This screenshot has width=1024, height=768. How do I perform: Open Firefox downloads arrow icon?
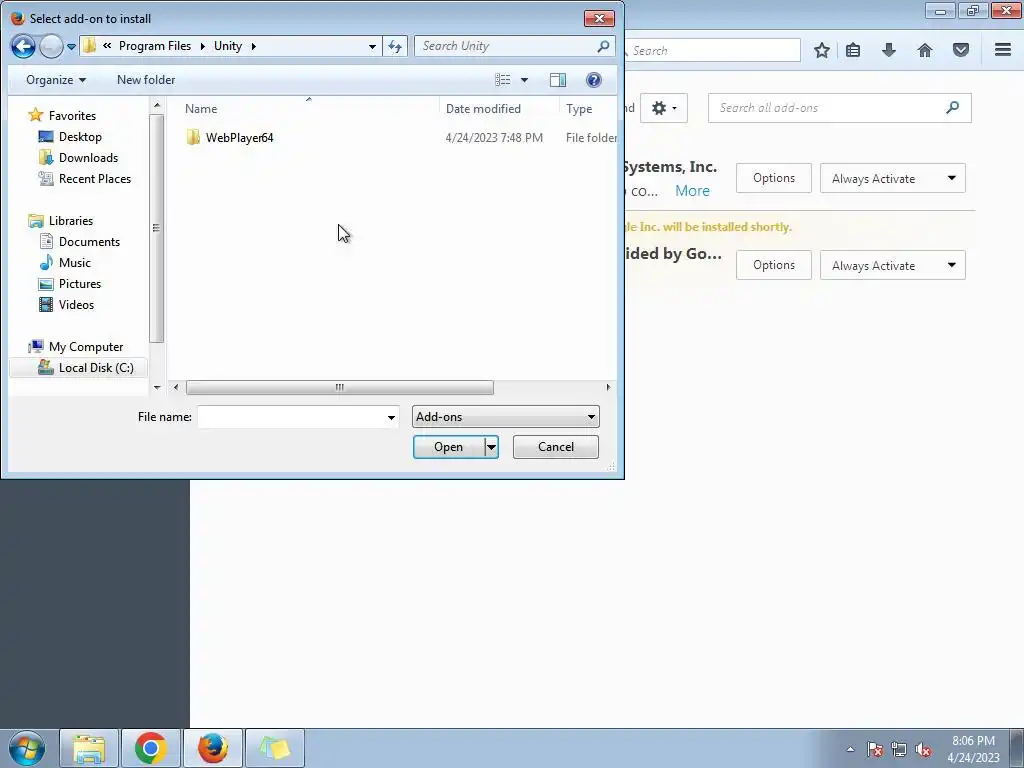[x=889, y=50]
